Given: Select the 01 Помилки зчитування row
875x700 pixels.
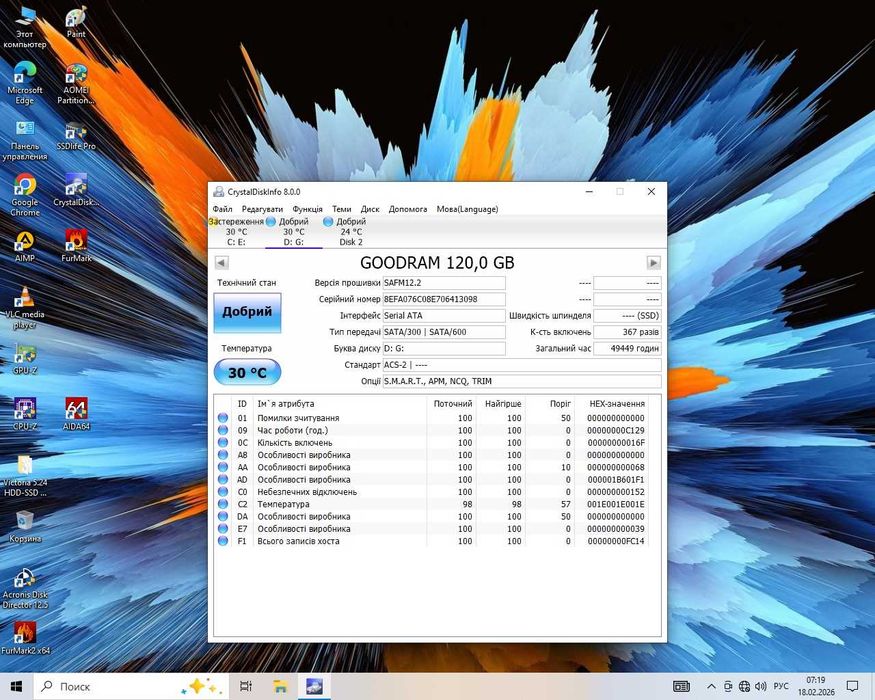Looking at the screenshot, I should [x=431, y=418].
